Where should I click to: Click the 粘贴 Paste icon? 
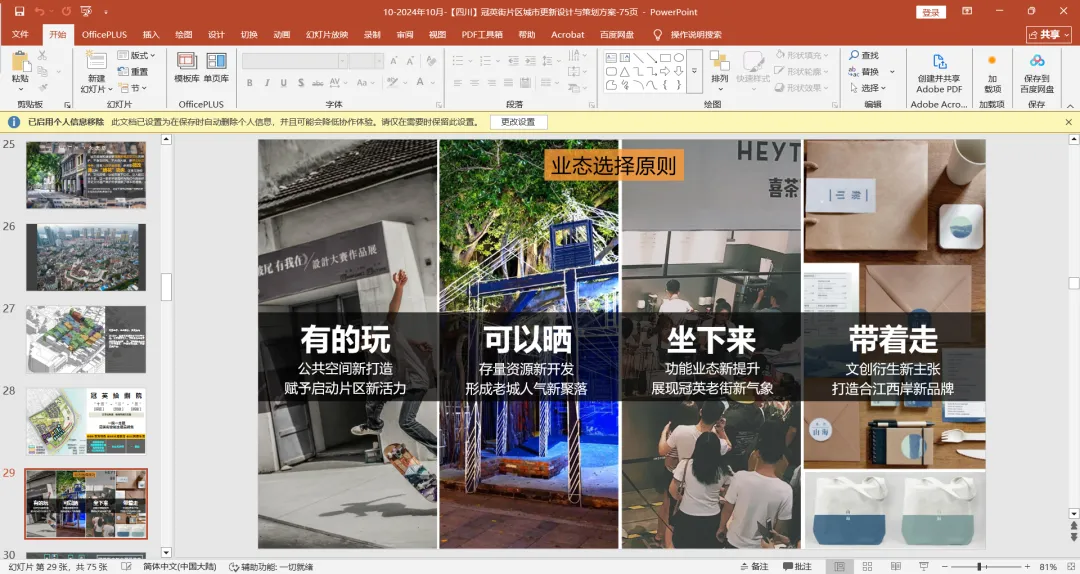pyautogui.click(x=20, y=62)
